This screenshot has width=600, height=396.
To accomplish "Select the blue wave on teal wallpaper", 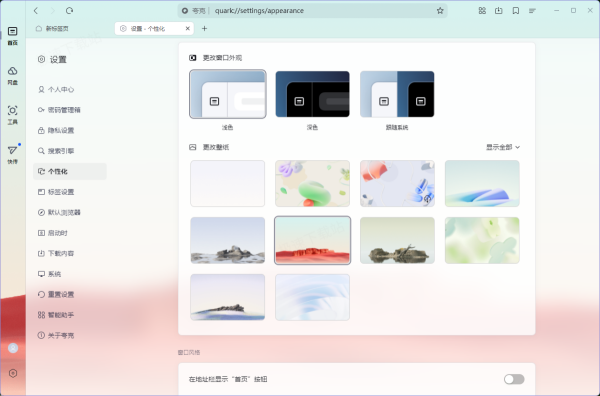I will (482, 184).
